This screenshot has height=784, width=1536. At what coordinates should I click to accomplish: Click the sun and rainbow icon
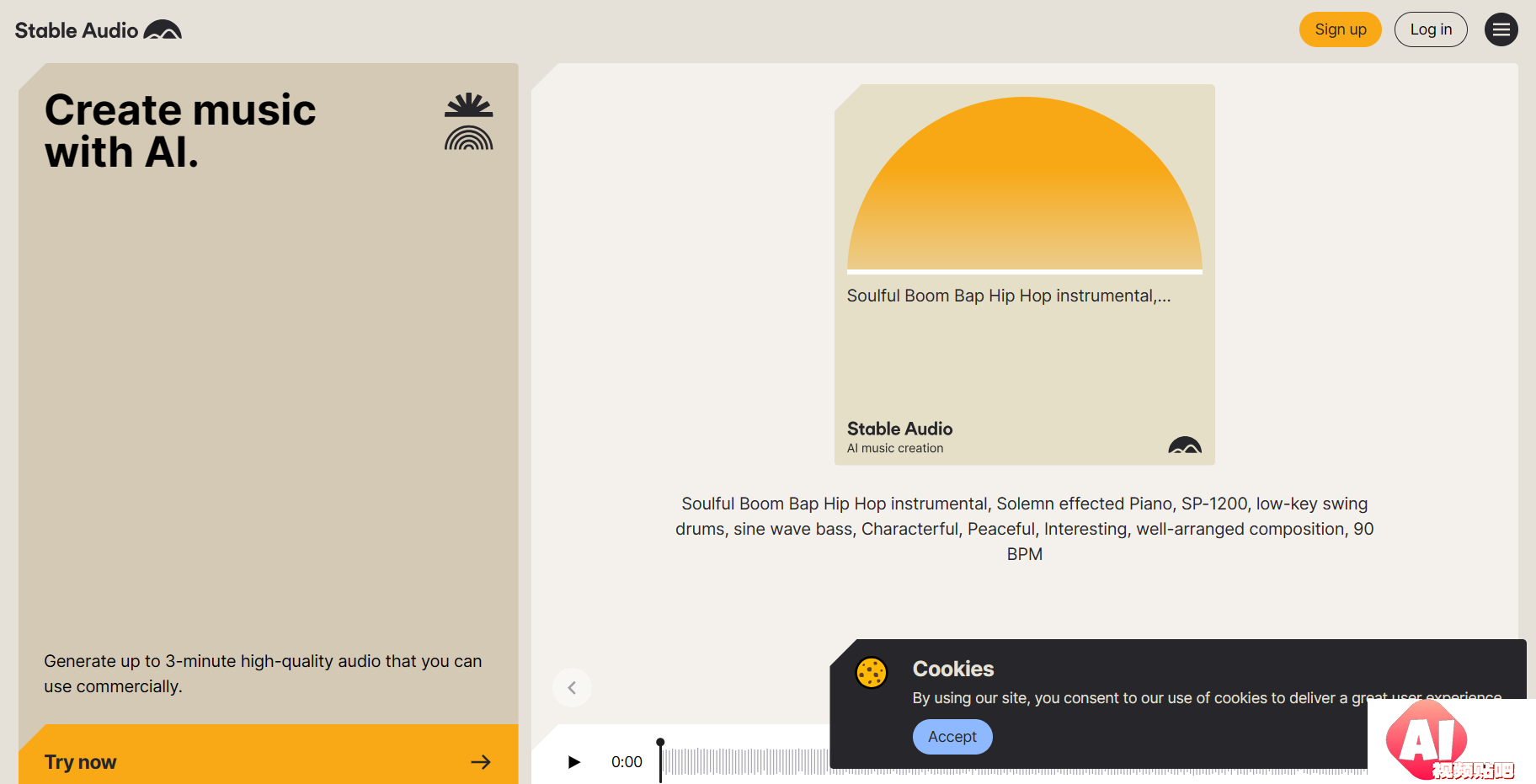pos(469,121)
